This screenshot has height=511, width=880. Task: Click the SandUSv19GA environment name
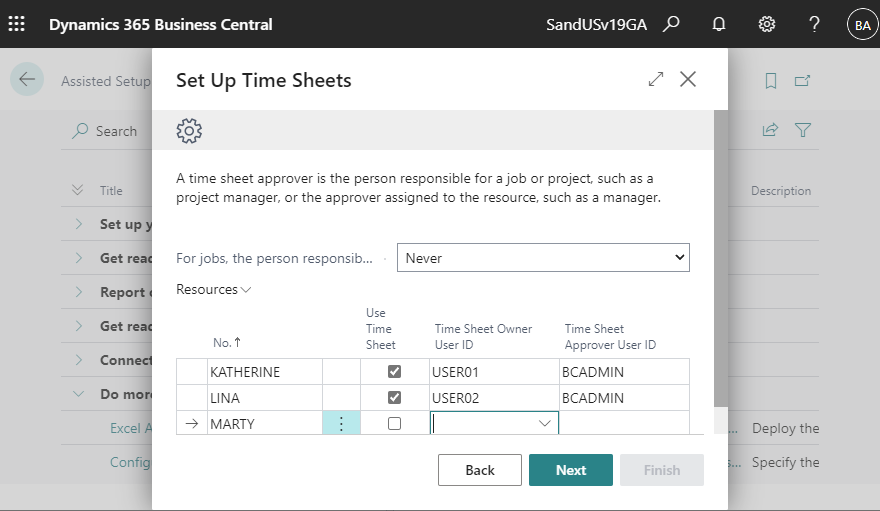596,25
